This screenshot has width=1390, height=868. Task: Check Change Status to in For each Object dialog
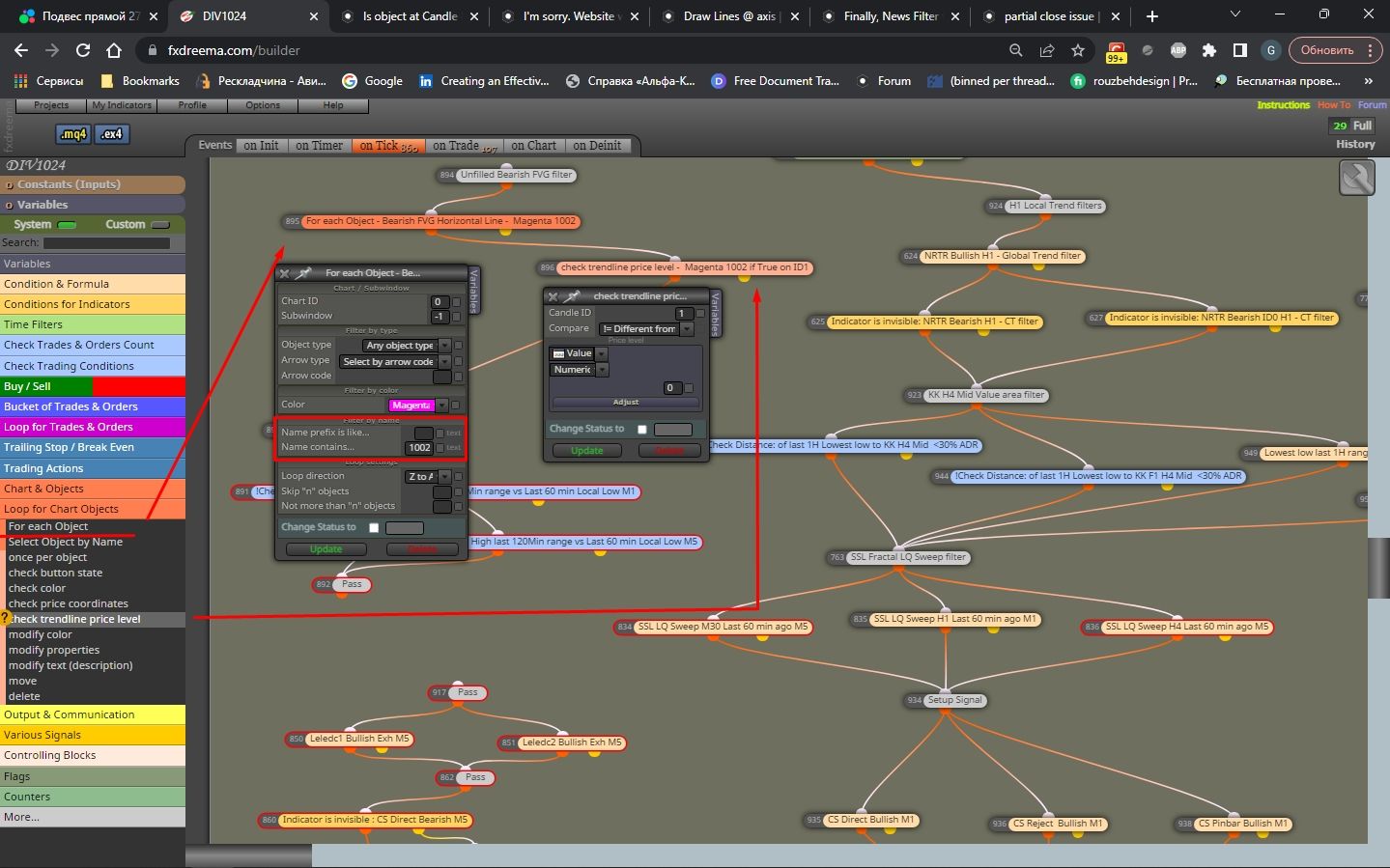tap(374, 528)
